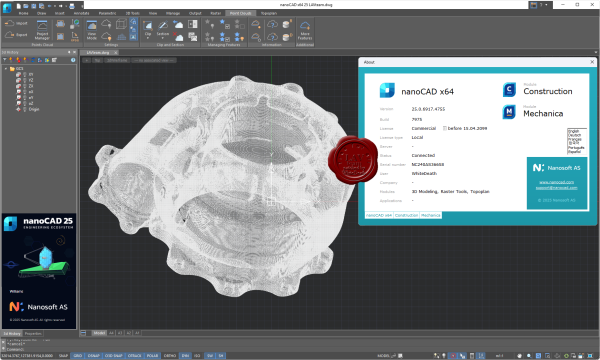Collapse the GCS tree node
The width and height of the screenshot is (600, 360).
(6, 68)
